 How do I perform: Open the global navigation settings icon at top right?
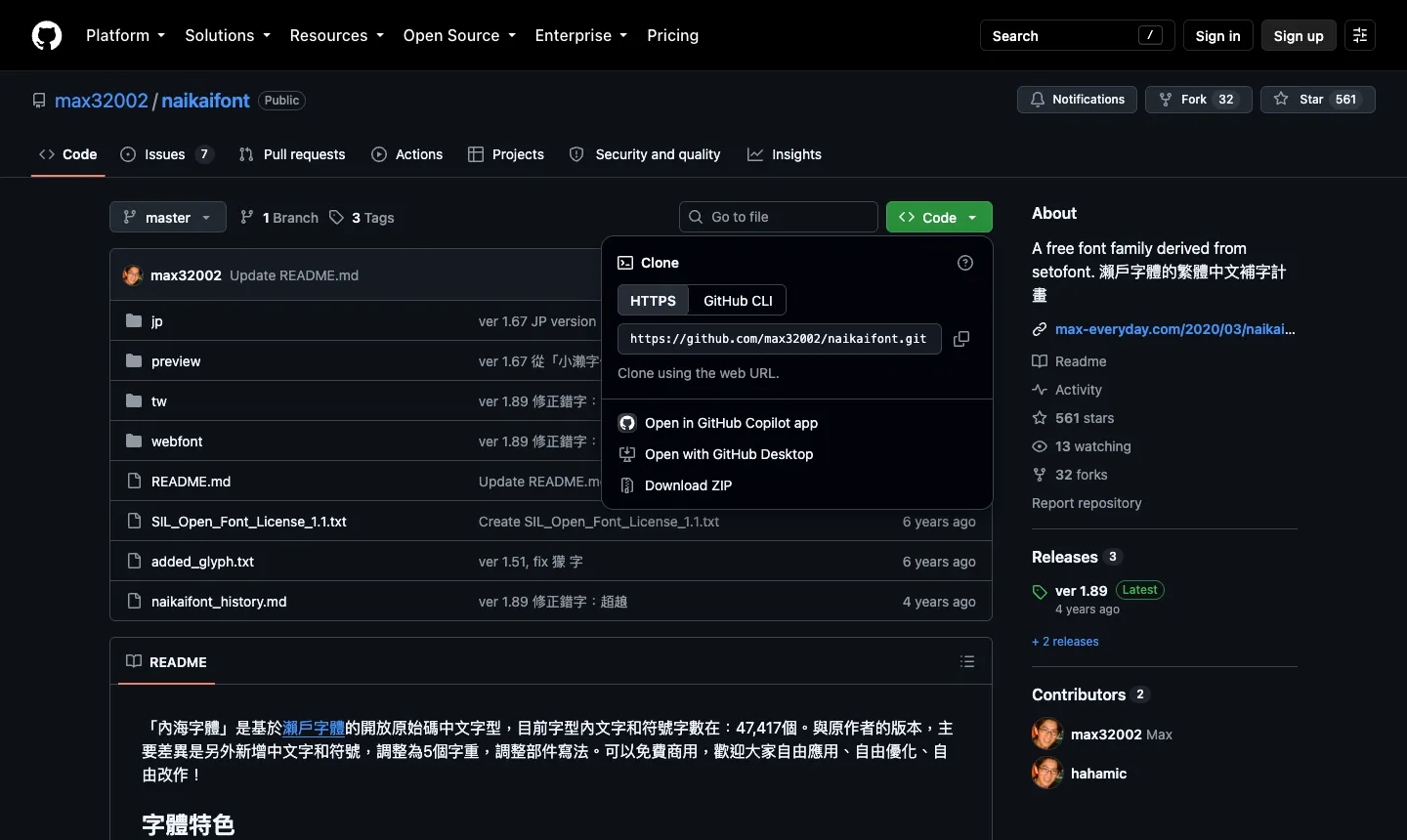click(1360, 35)
